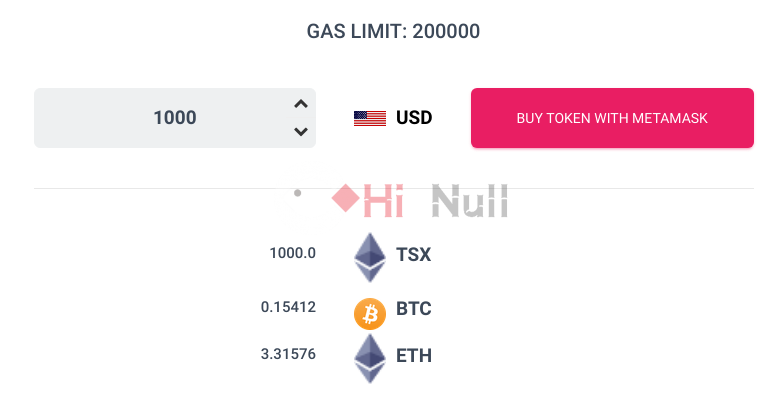Click the TSX token label
The image size is (783, 397).
[413, 255]
